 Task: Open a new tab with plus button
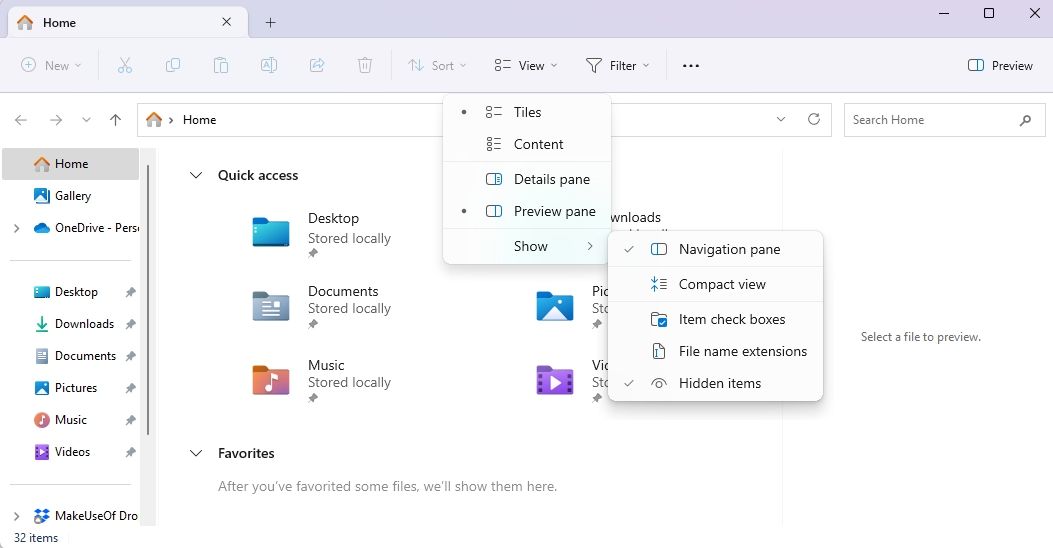(270, 23)
